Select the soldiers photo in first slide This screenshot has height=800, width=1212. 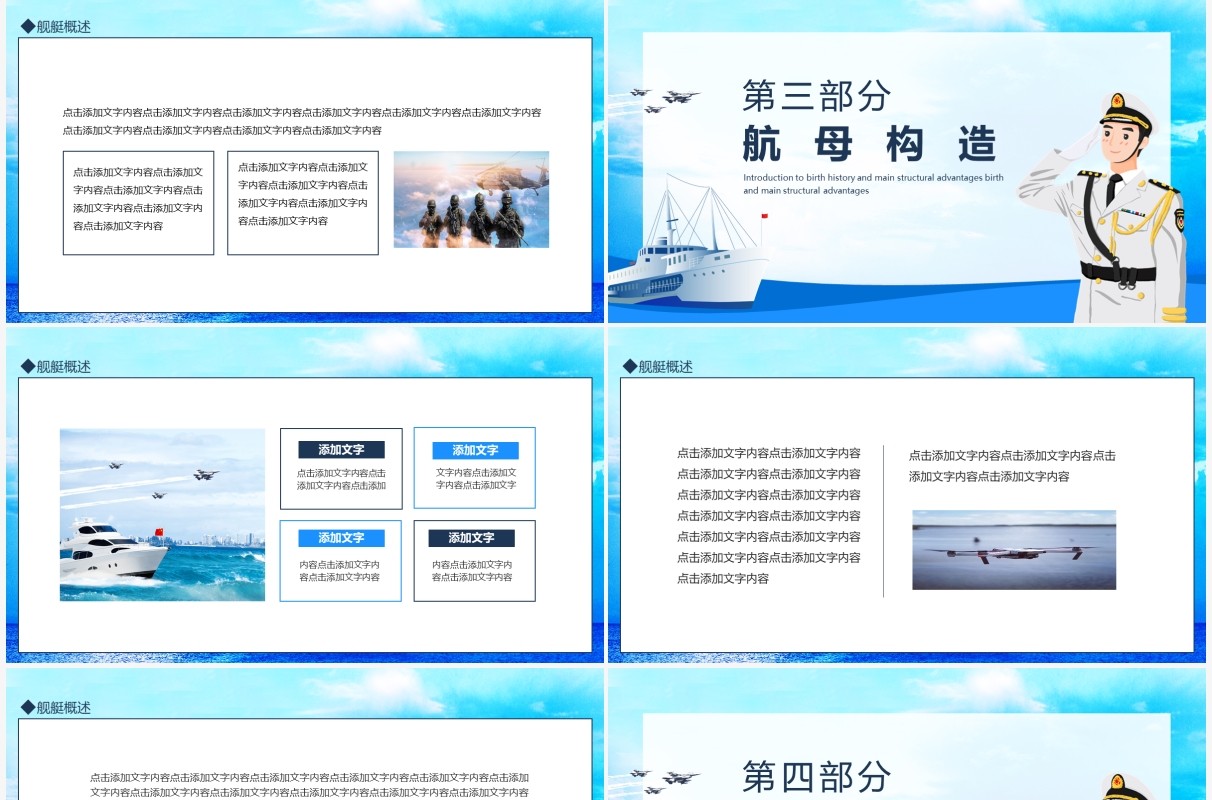tap(471, 199)
